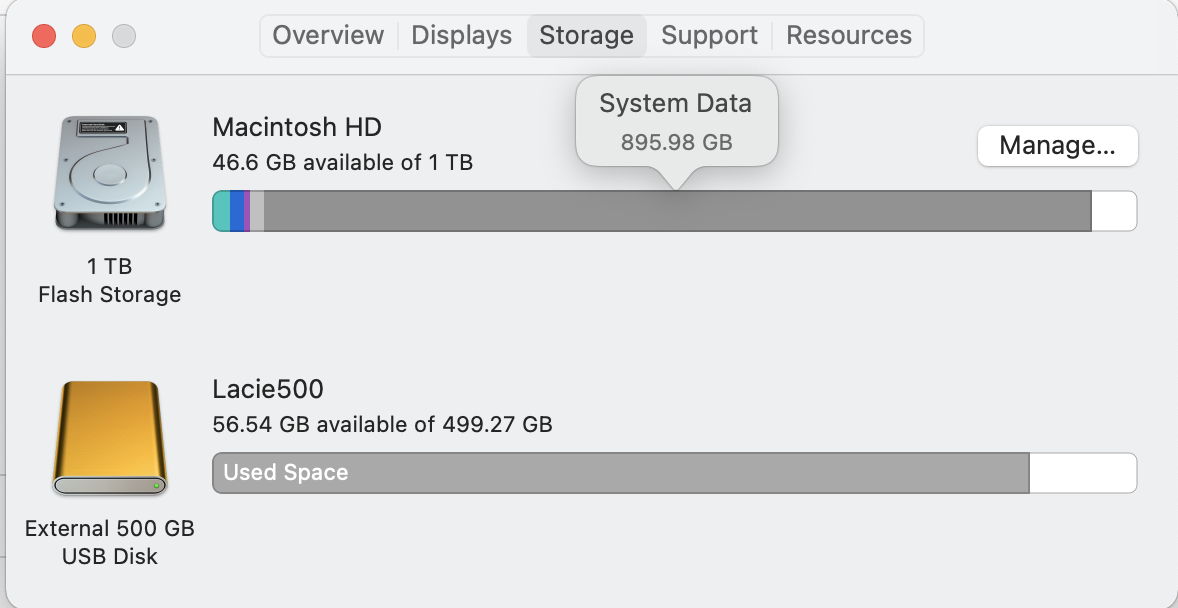1178x608 pixels.
Task: Close the window with red button
Action: click(44, 37)
